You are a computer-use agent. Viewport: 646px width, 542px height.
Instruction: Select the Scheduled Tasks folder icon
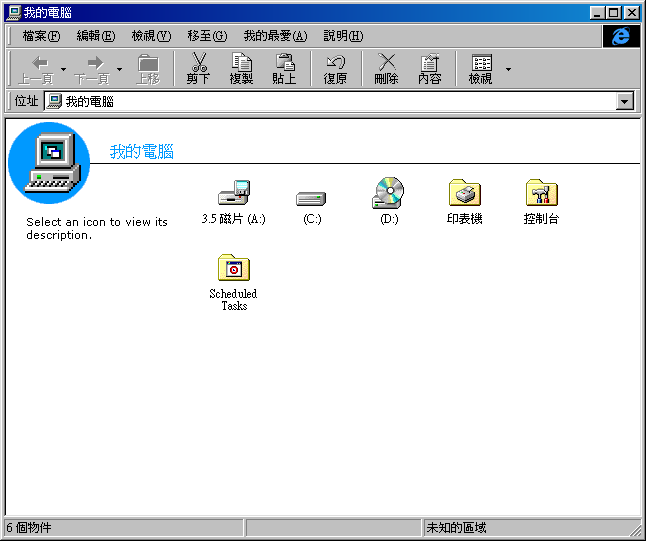click(x=234, y=268)
